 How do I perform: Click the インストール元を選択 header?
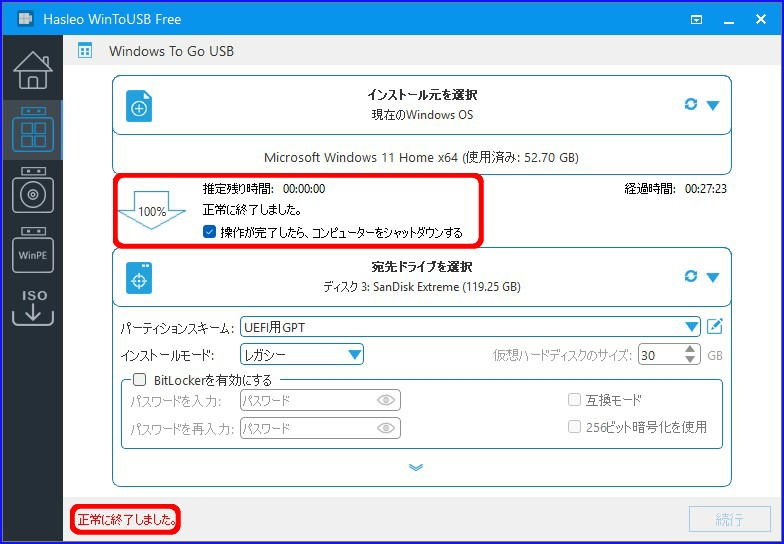pyautogui.click(x=422, y=94)
